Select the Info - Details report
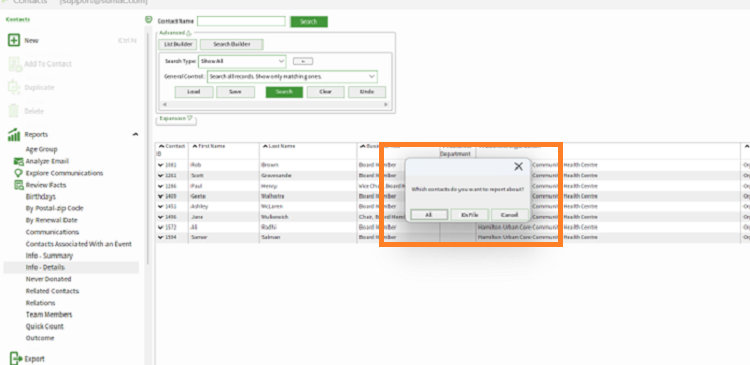Image resolution: width=750 pixels, height=365 pixels. 71,267
